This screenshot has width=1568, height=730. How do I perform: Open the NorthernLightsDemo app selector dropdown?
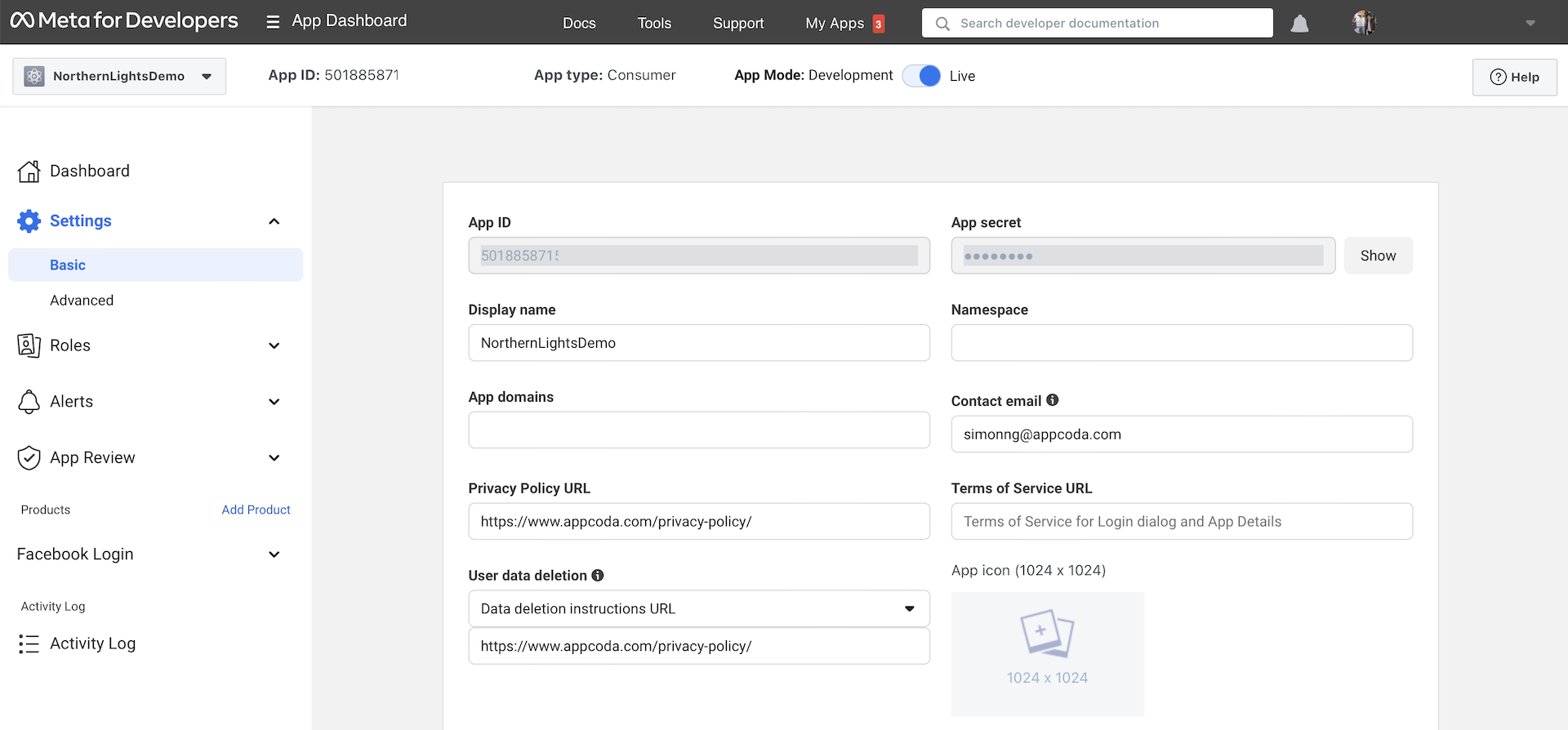coord(119,77)
